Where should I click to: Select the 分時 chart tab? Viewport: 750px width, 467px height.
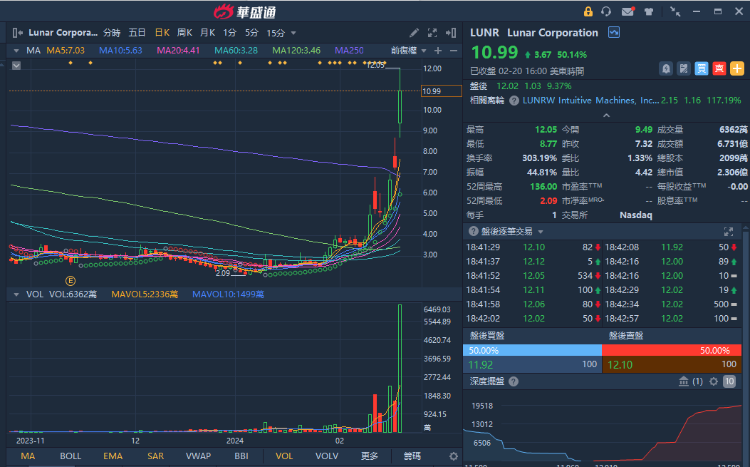click(x=112, y=33)
